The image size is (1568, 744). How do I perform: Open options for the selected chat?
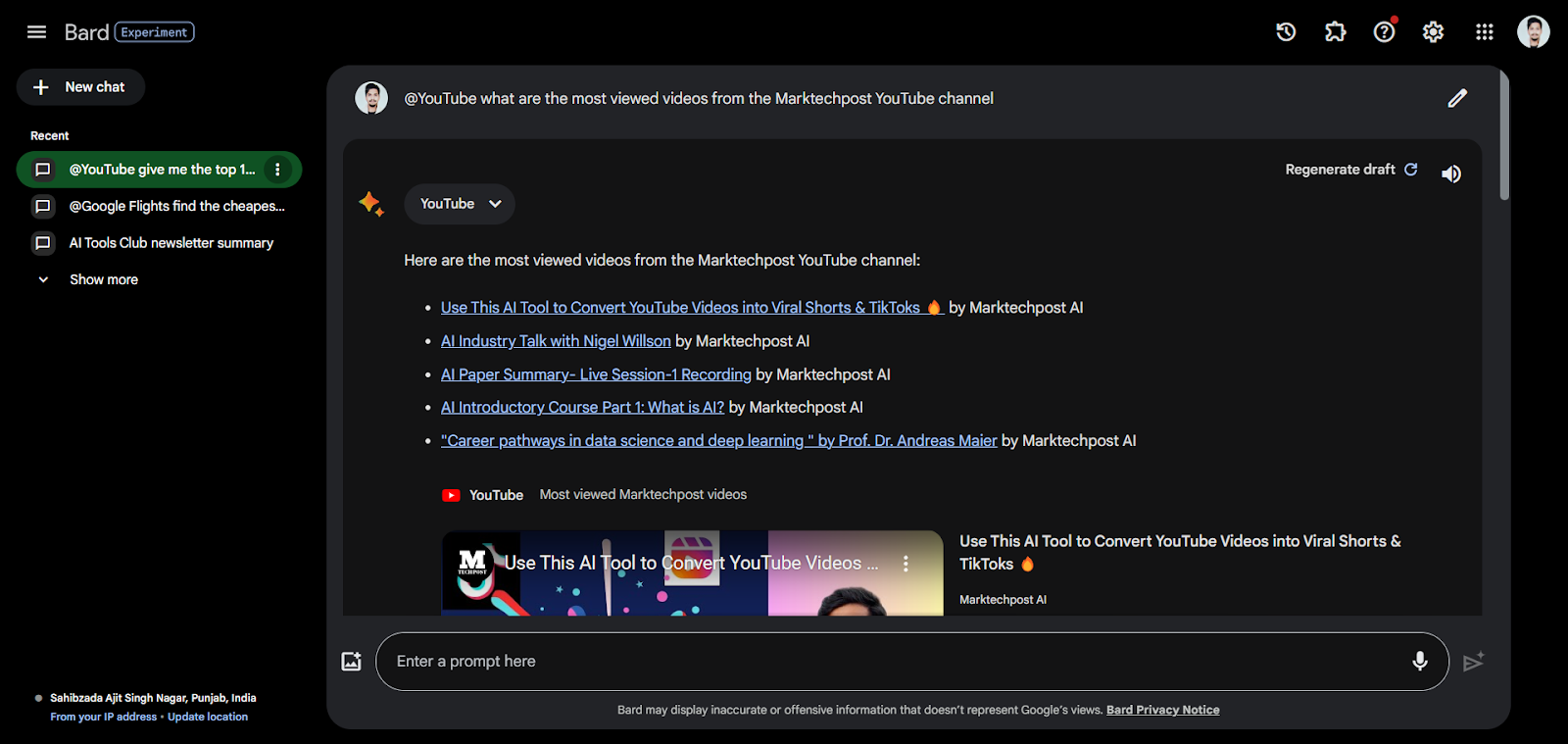[x=277, y=170]
